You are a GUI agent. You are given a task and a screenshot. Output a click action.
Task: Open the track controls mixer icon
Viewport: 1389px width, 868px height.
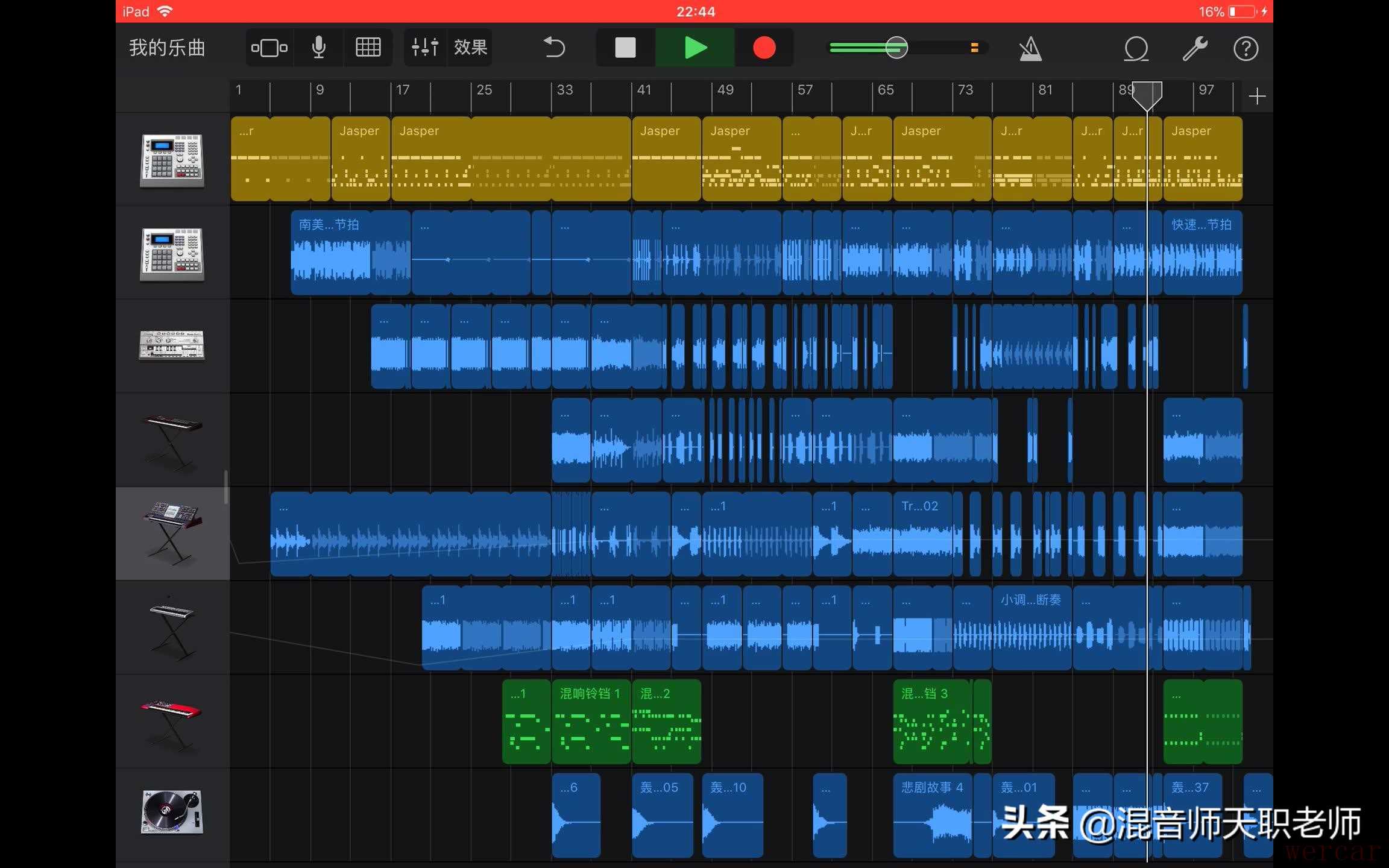(425, 48)
